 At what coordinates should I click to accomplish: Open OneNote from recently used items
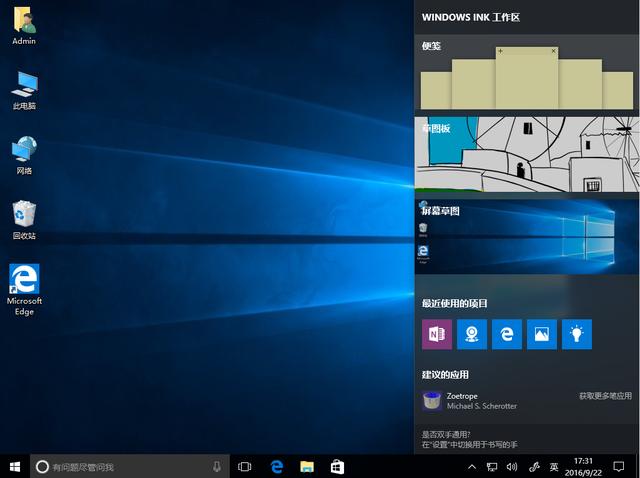(437, 334)
